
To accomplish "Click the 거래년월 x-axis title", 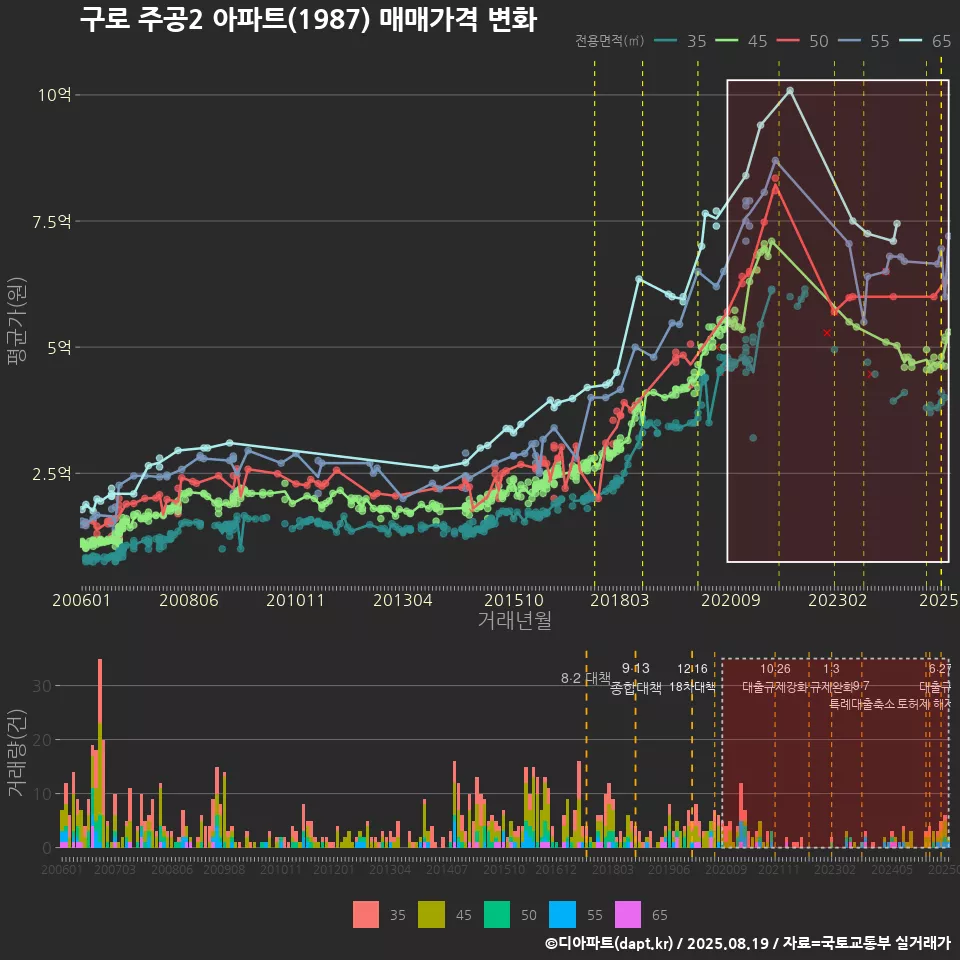I will [x=514, y=620].
